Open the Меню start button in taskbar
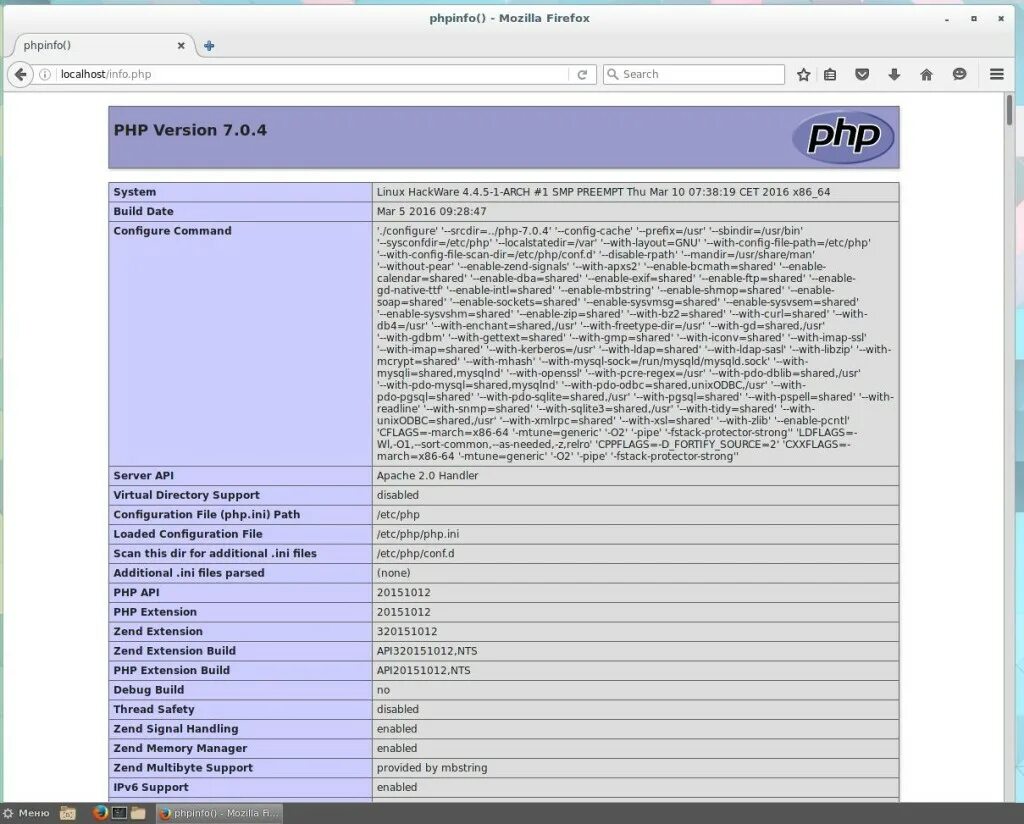The height and width of the screenshot is (824, 1024). click(26, 813)
